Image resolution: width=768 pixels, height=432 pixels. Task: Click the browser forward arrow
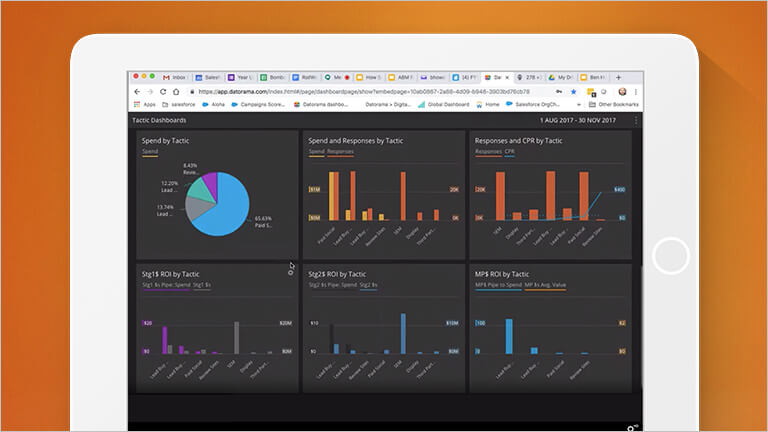pyautogui.click(x=150, y=92)
